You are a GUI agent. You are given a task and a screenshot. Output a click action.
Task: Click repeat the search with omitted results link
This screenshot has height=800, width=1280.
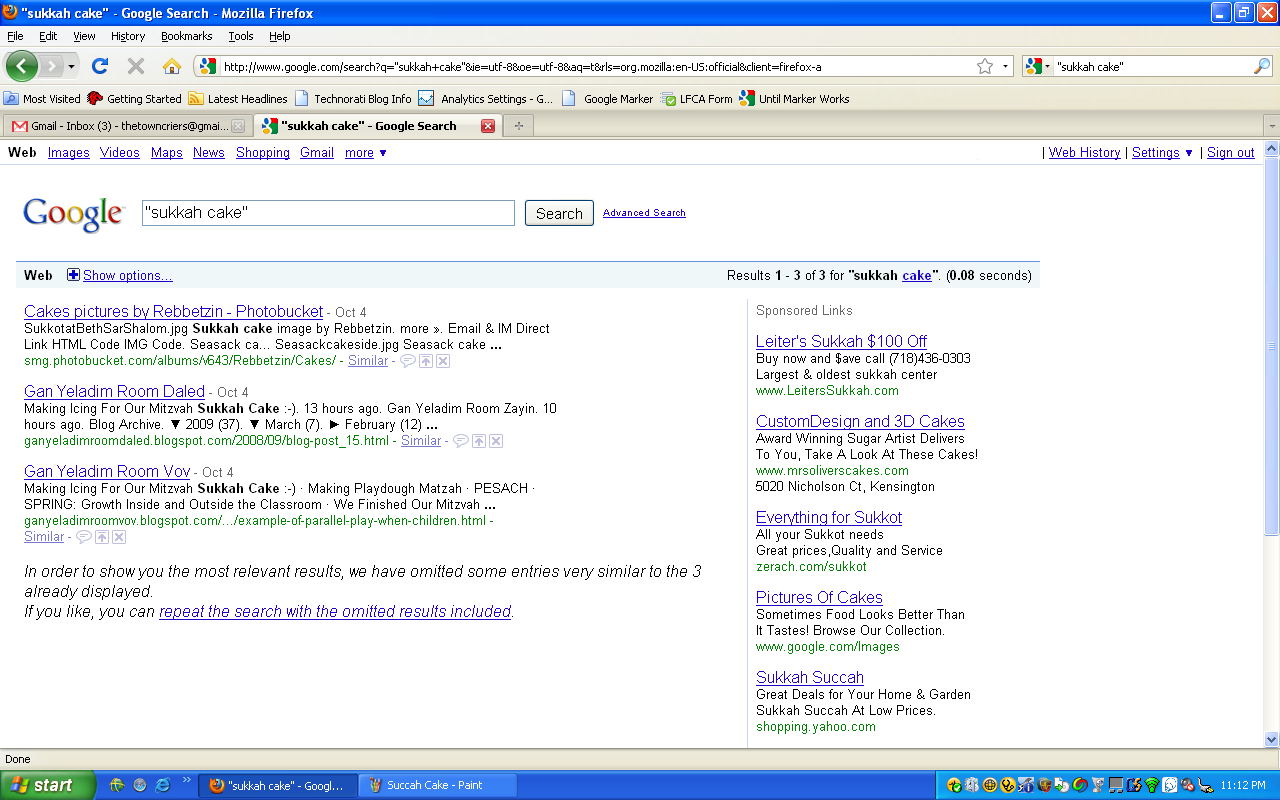335,611
